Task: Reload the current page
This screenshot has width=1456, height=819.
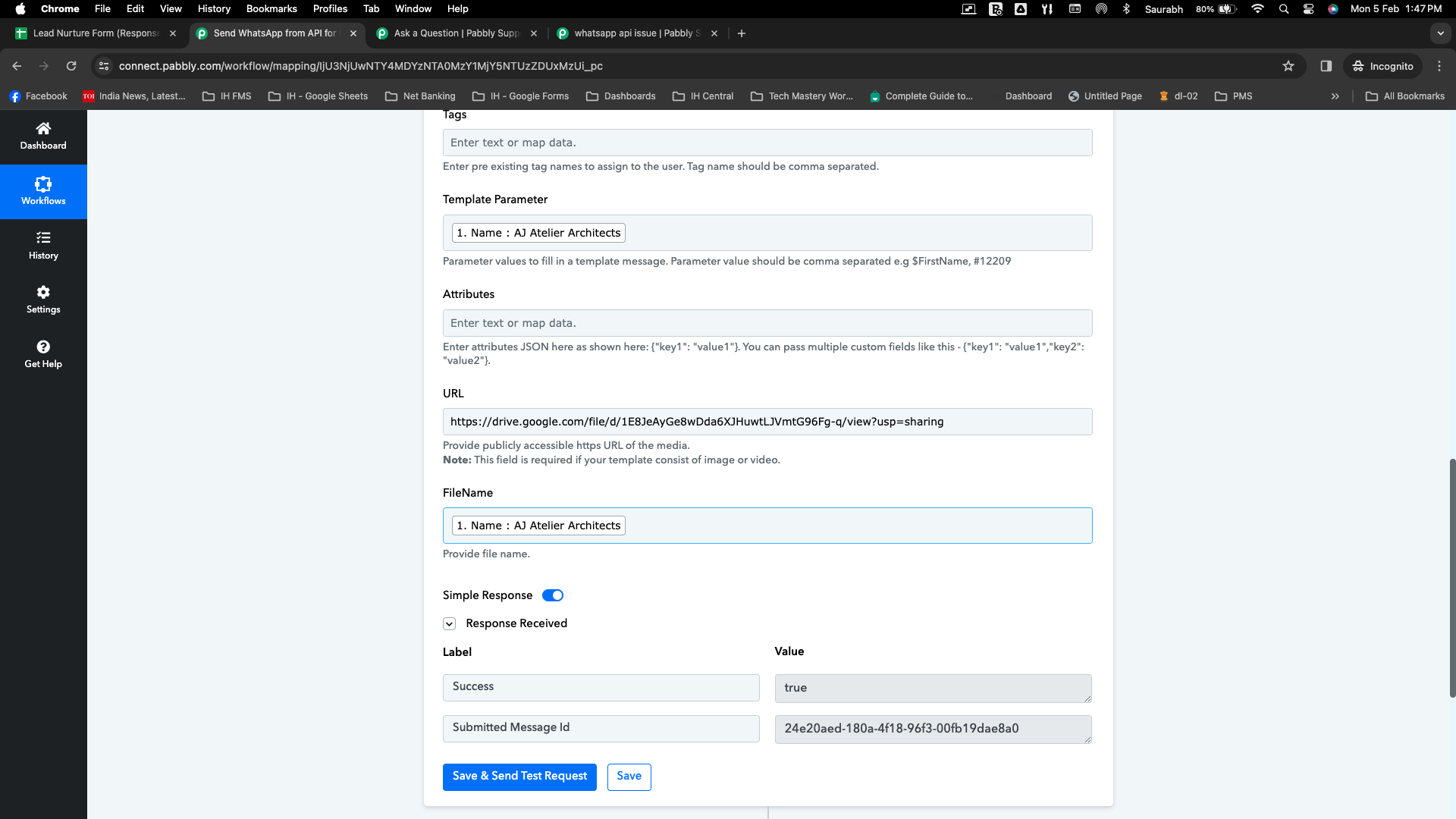Action: (71, 66)
